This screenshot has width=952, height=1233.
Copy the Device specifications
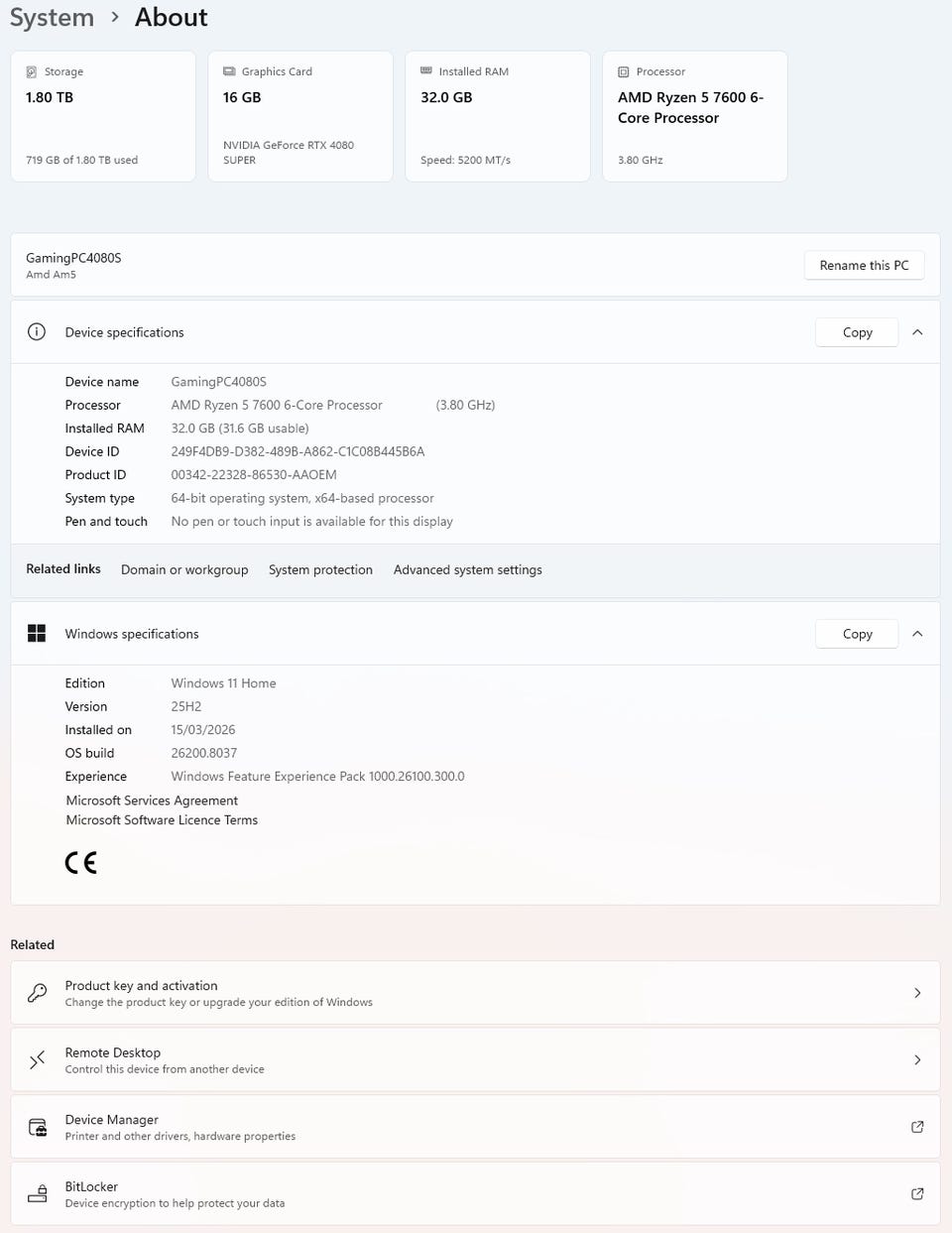pos(857,332)
